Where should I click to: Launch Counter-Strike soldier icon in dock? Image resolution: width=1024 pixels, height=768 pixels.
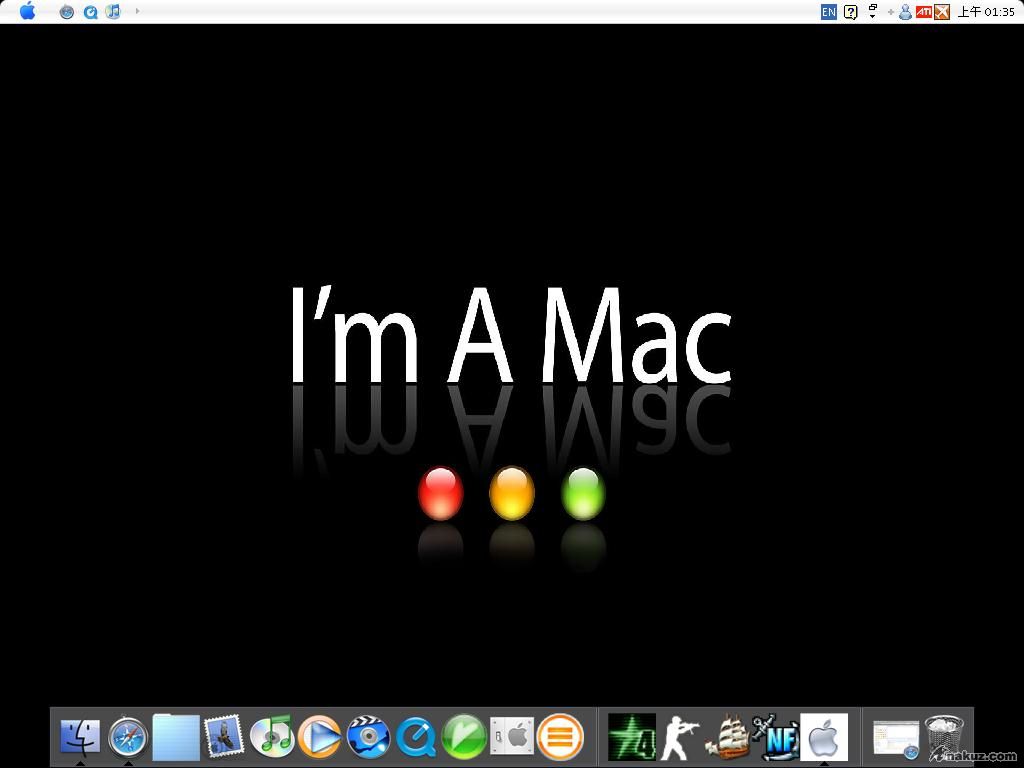[680, 737]
